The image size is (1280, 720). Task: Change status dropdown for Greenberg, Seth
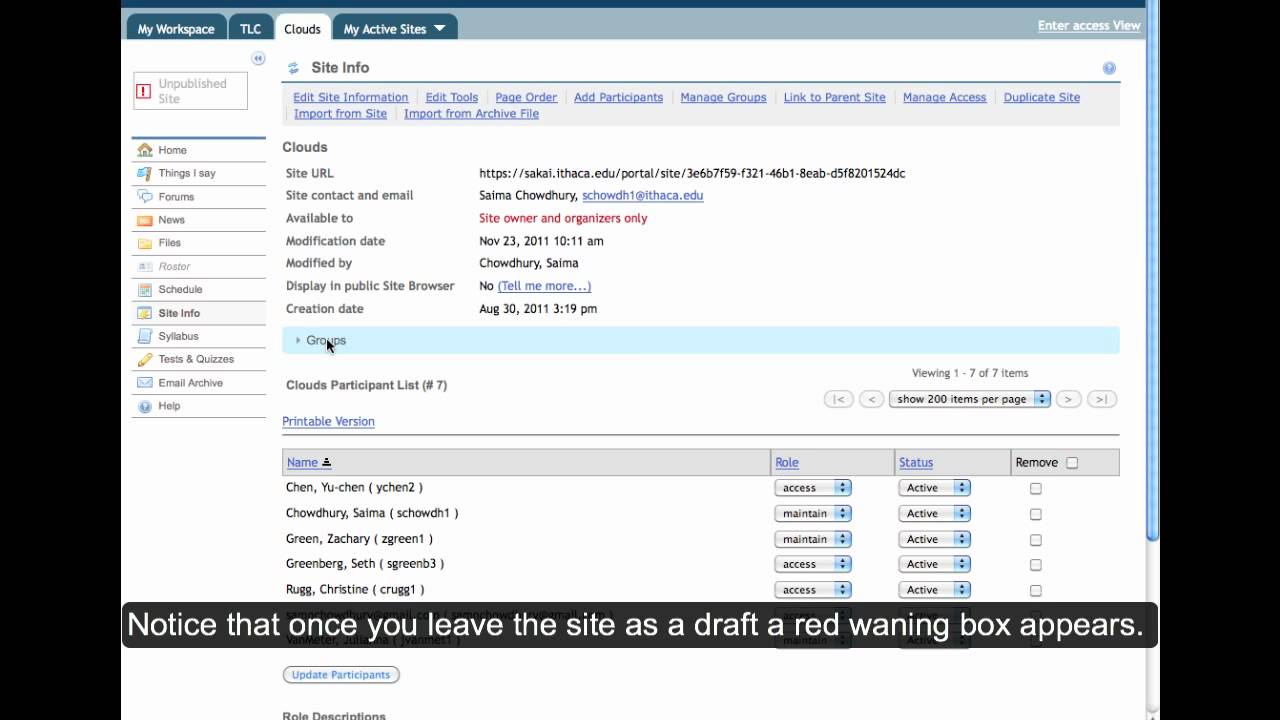[934, 564]
